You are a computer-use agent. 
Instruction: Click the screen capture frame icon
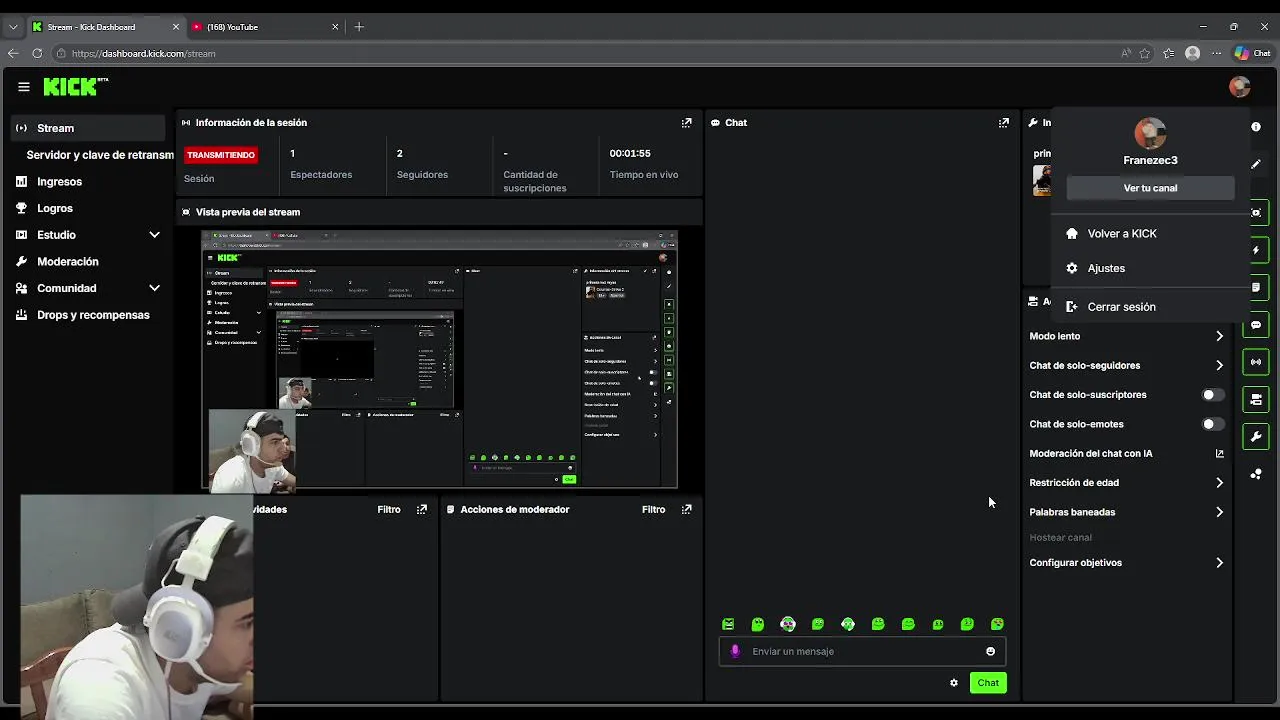(x=1256, y=213)
